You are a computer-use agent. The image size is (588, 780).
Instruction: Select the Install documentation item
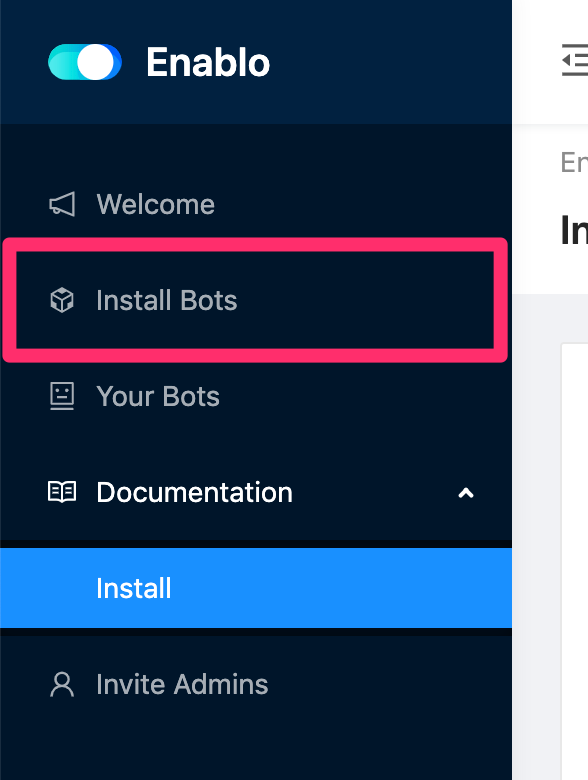pyautogui.click(x=256, y=588)
